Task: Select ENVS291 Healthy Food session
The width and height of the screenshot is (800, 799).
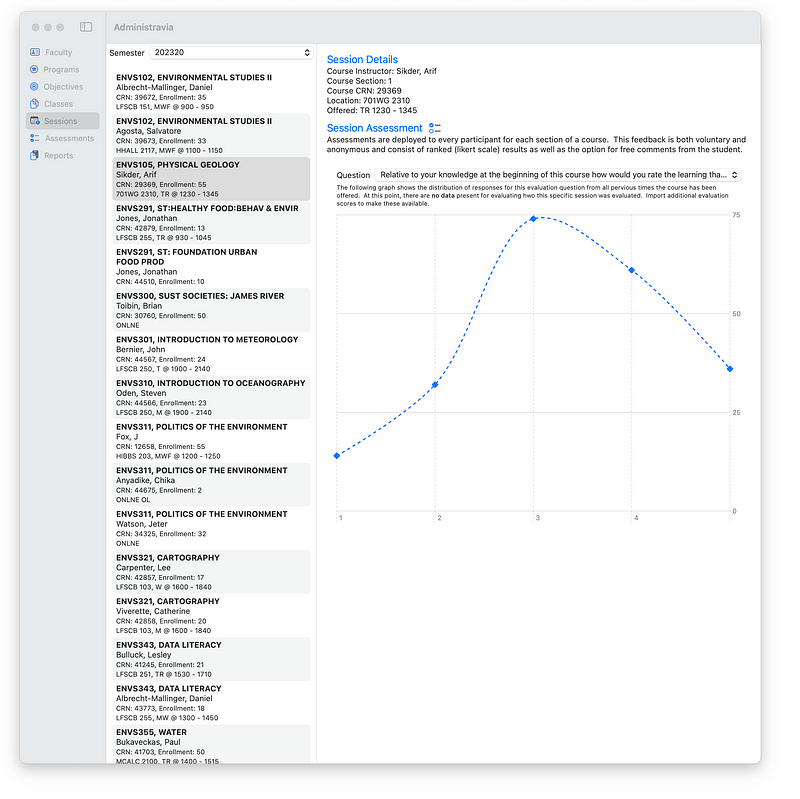Action: (211, 223)
